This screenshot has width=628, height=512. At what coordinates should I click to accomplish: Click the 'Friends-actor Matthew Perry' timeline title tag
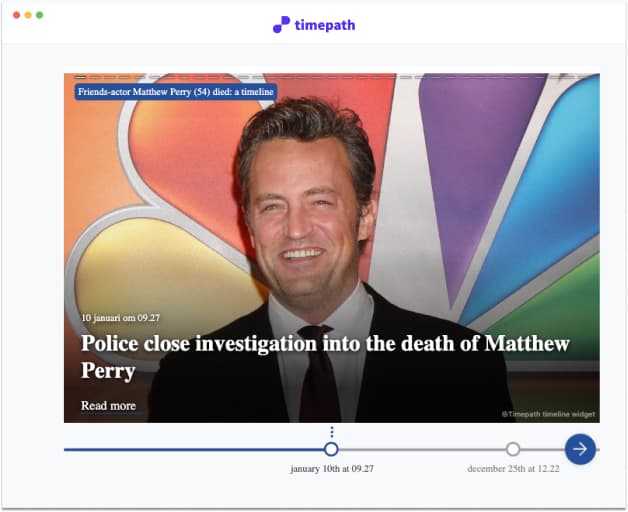point(175,92)
